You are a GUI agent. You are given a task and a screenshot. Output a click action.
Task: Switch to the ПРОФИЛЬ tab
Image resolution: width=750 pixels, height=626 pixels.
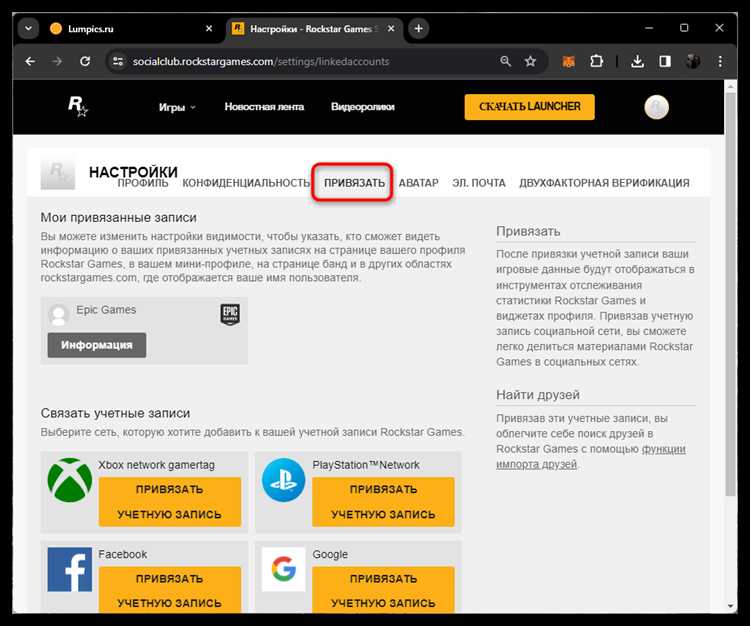143,183
